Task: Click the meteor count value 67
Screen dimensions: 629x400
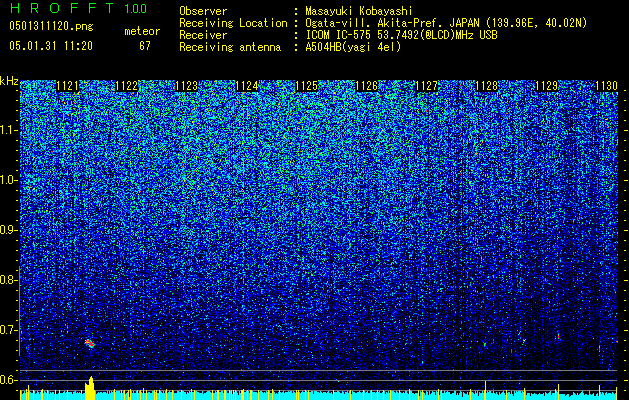Action: click(145, 46)
